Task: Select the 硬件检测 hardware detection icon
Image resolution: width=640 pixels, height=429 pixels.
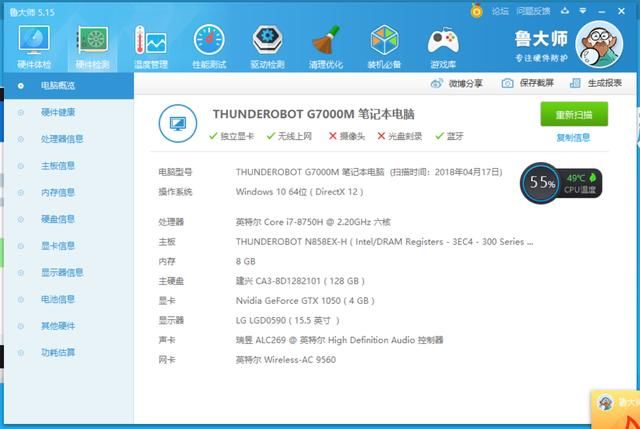Action: pyautogui.click(x=93, y=47)
